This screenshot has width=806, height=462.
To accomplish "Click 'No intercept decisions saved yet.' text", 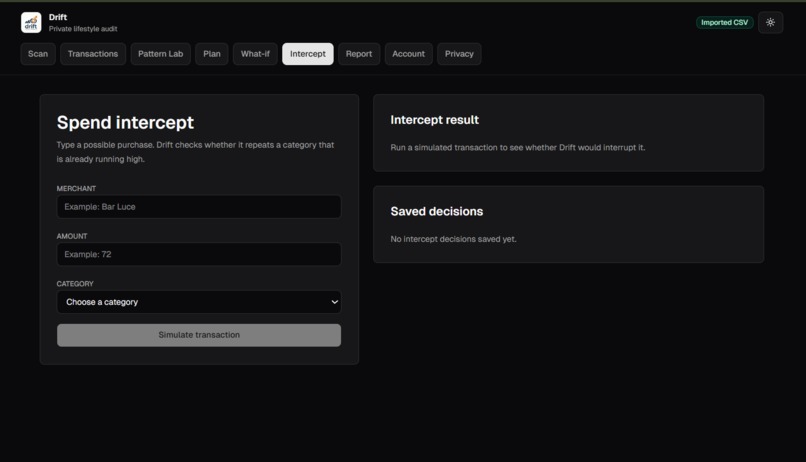I will (x=453, y=239).
